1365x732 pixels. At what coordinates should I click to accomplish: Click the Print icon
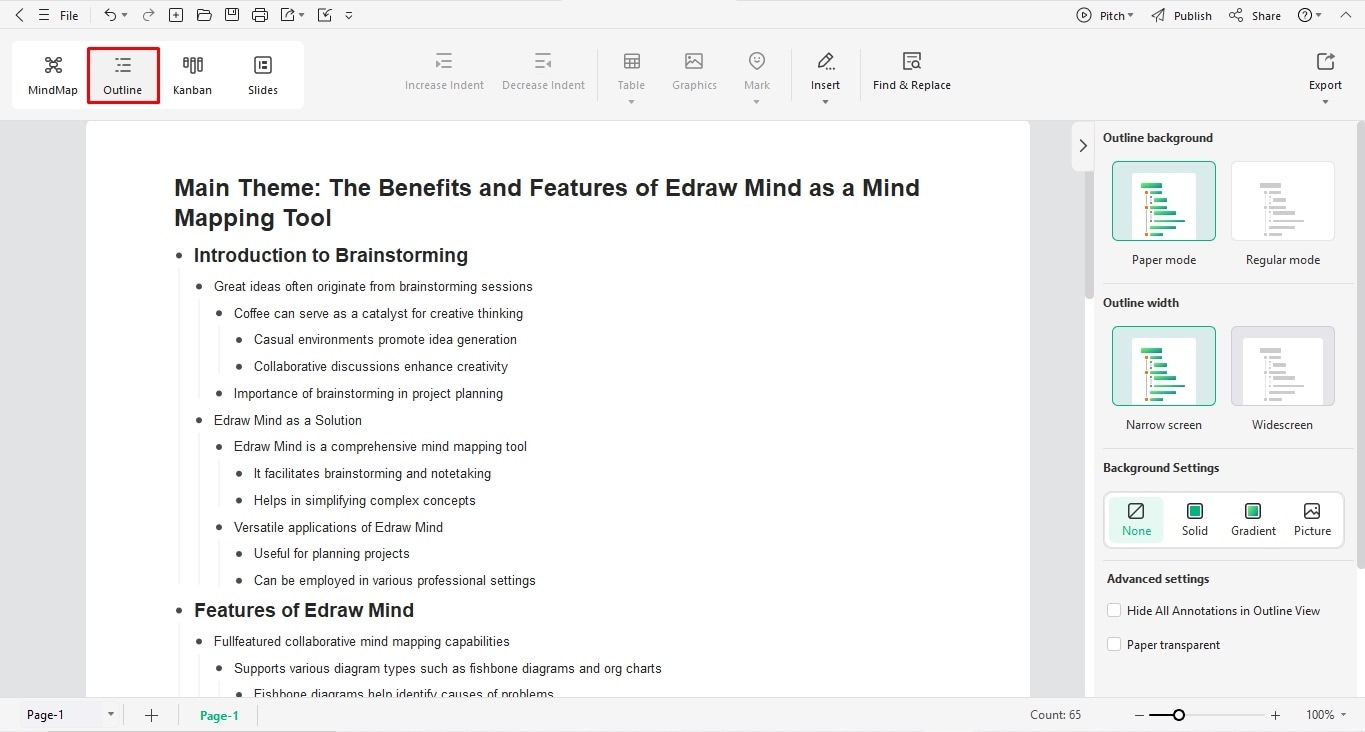(x=260, y=15)
